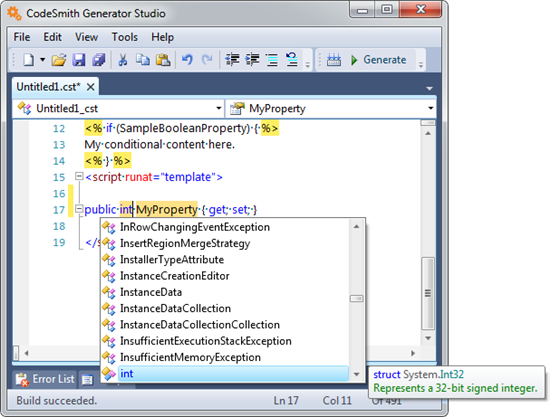Screen dimensions: 550x417
Task: Choose the int completion item
Action: (224, 374)
